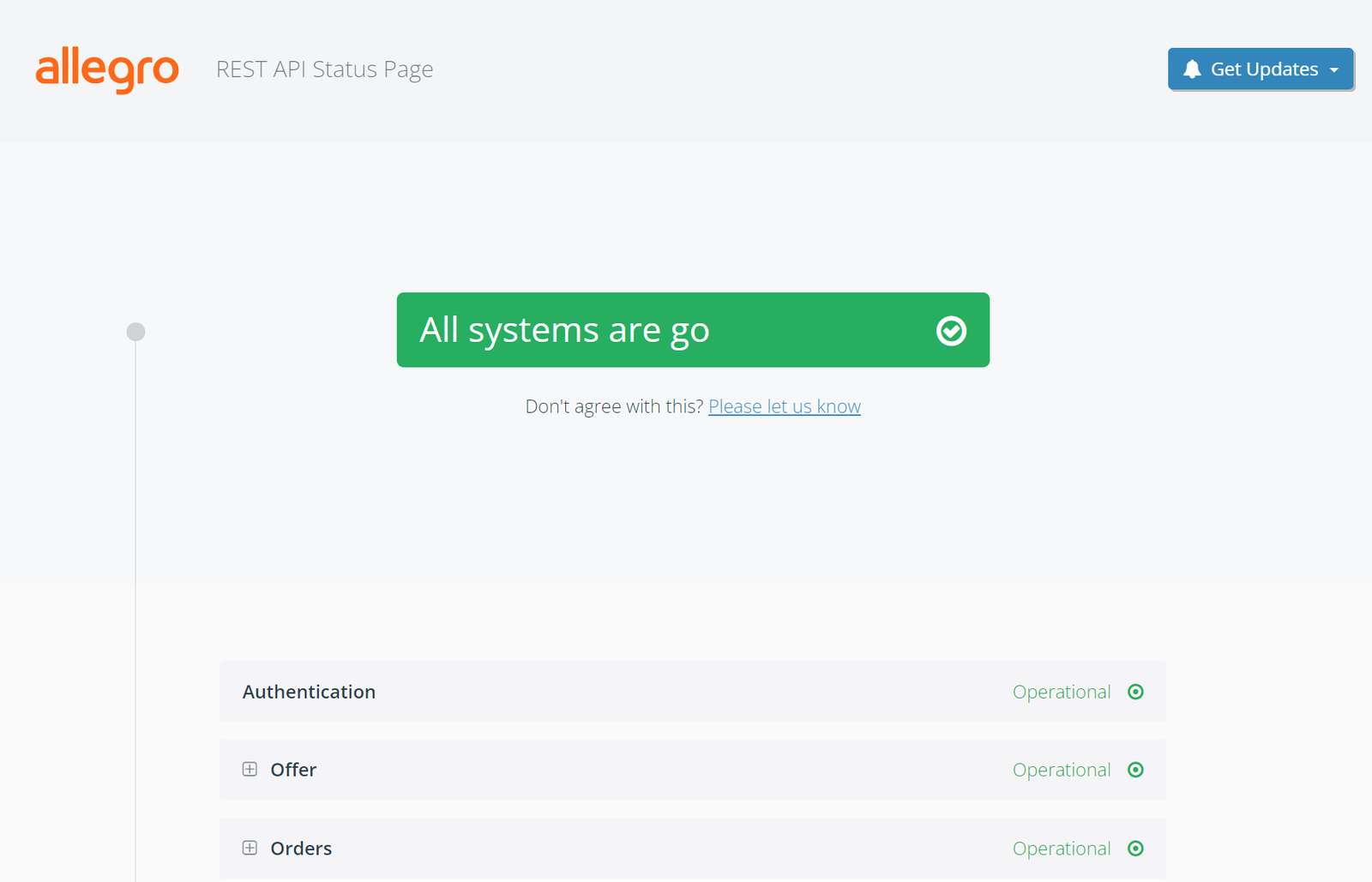Viewport: 1372px width, 882px height.
Task: Open the Please let us know link
Action: click(x=784, y=406)
